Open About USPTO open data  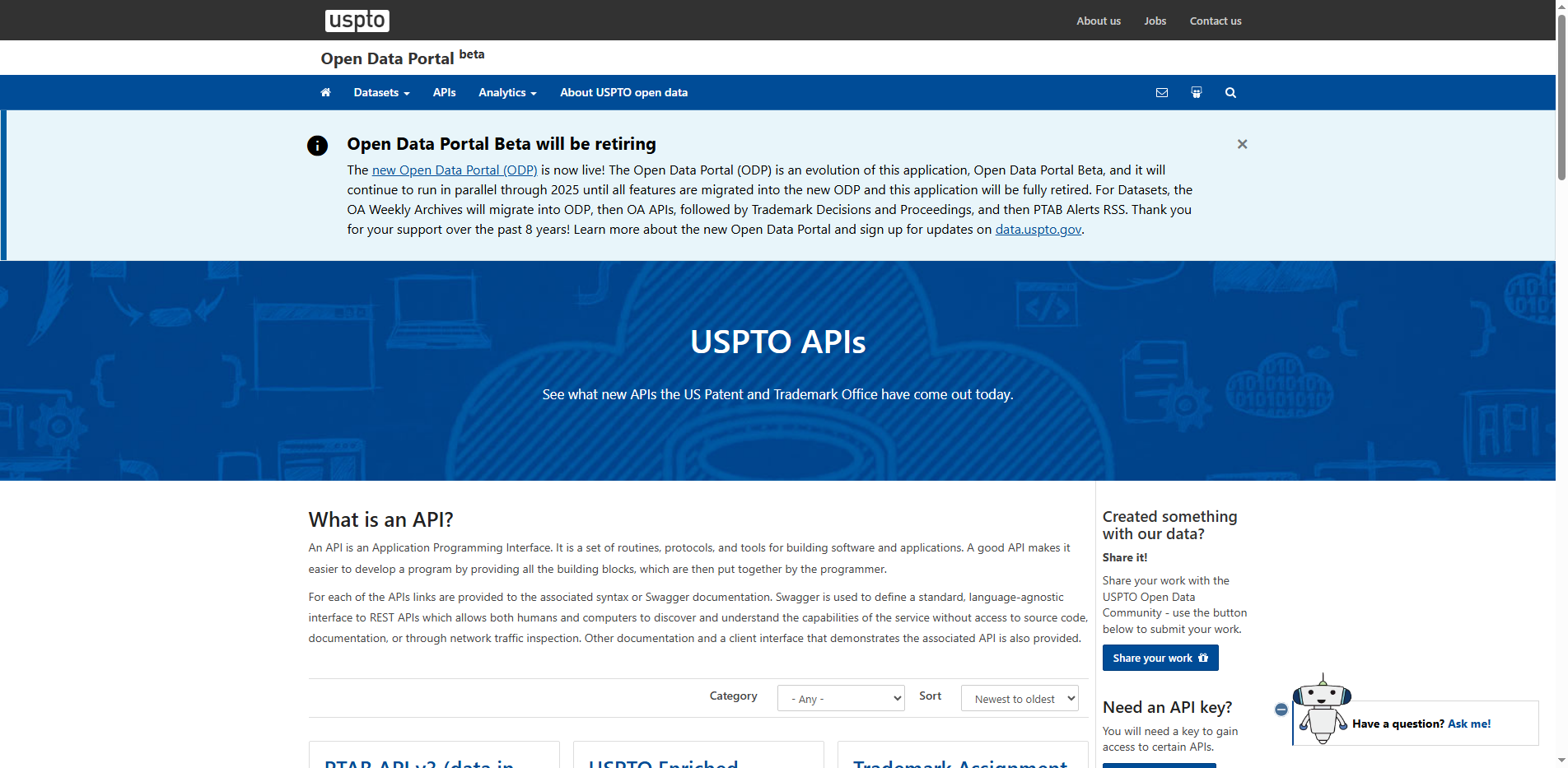tap(623, 92)
